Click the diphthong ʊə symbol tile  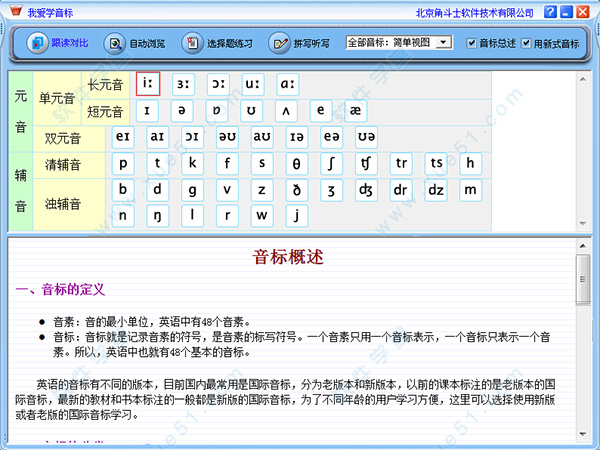pyautogui.click(x=366, y=137)
